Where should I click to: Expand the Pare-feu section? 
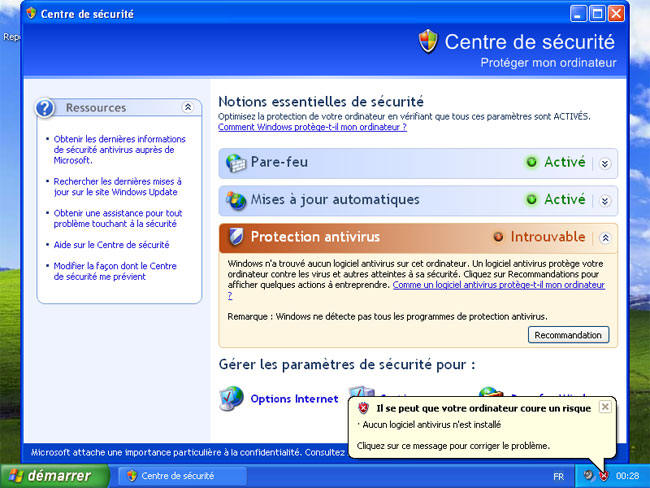(604, 163)
